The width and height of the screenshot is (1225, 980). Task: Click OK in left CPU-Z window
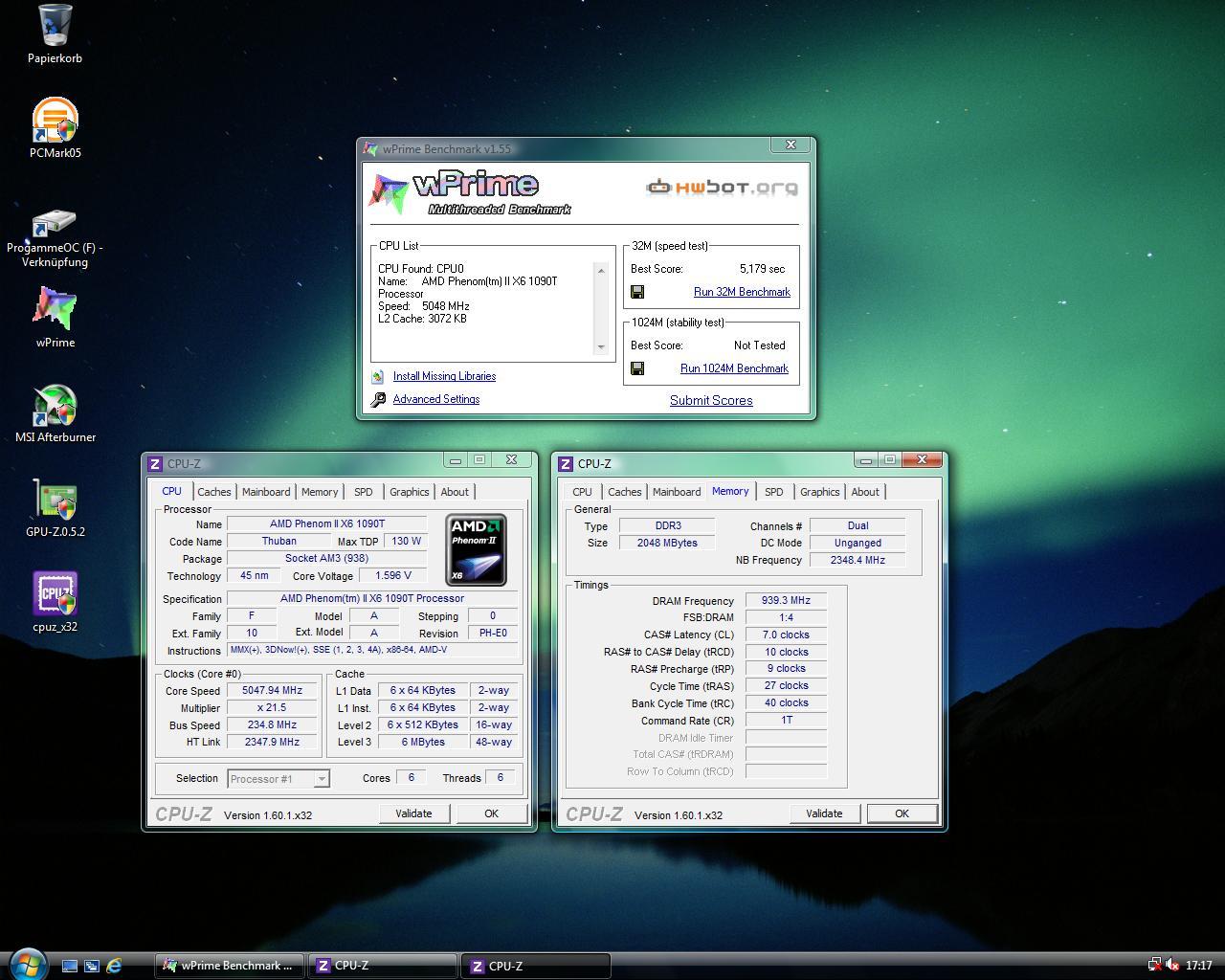[x=491, y=813]
